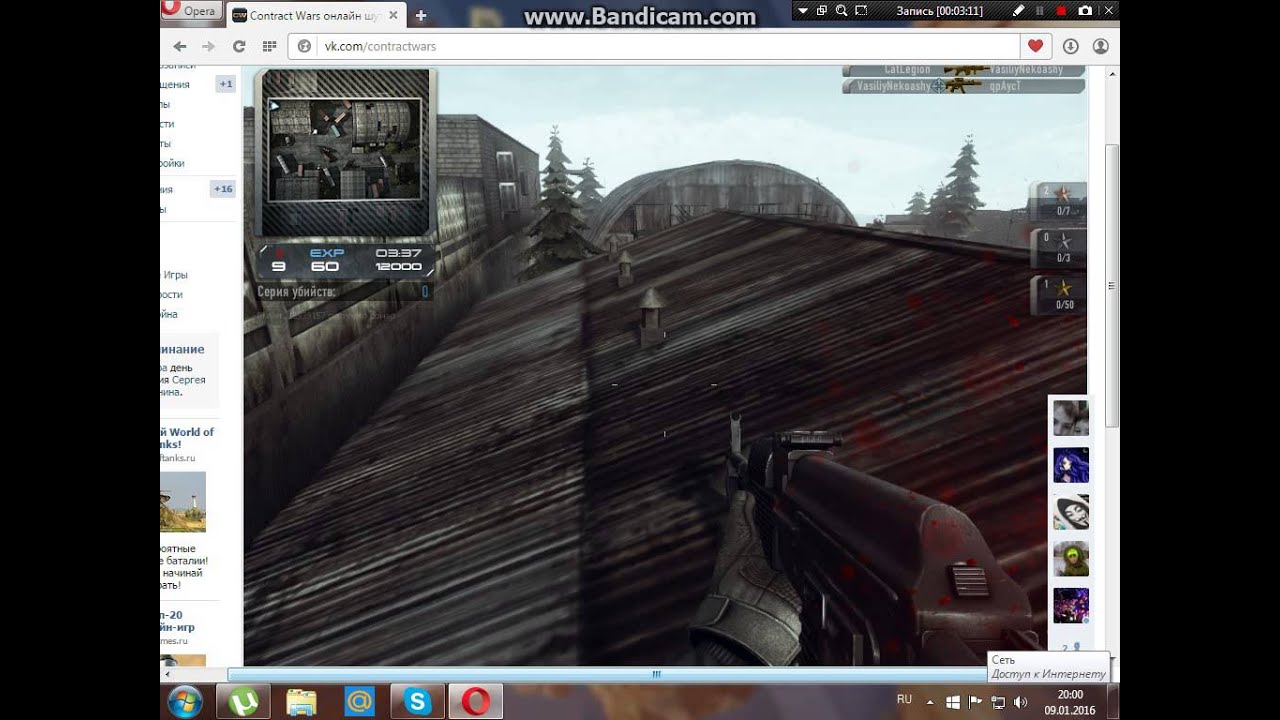Image resolution: width=1280 pixels, height=720 pixels.
Task: Click Bandicam magnifier search icon
Action: tap(842, 11)
